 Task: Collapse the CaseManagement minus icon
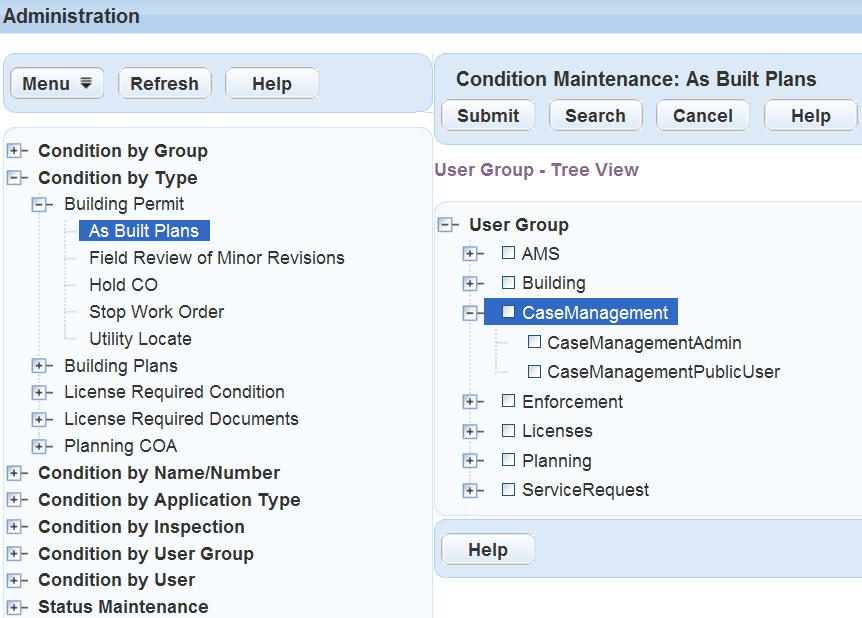point(470,313)
